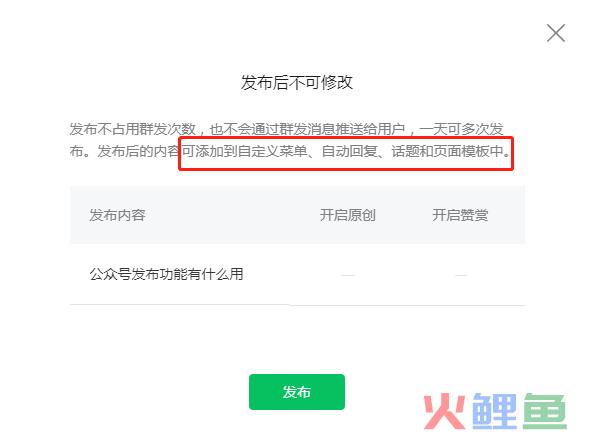Screen dimensions: 591x435
Task: Click the 话题和页面模板中 text in the red box
Action: (447, 152)
